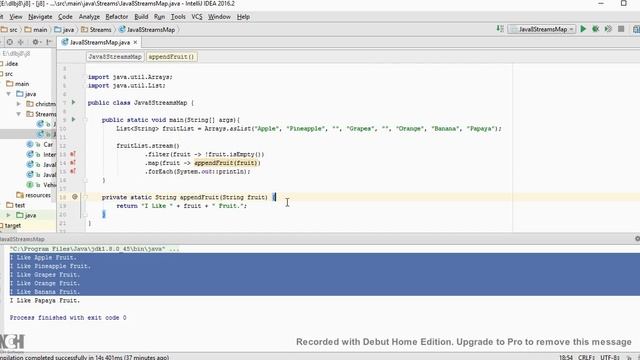Screen dimensions: 640x360
Task: Click lambda gutter marker on line 13
Action: click(73, 154)
